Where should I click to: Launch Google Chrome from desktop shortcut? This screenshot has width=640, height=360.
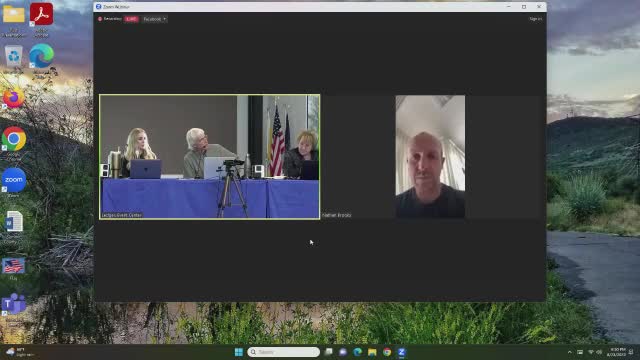point(13,139)
